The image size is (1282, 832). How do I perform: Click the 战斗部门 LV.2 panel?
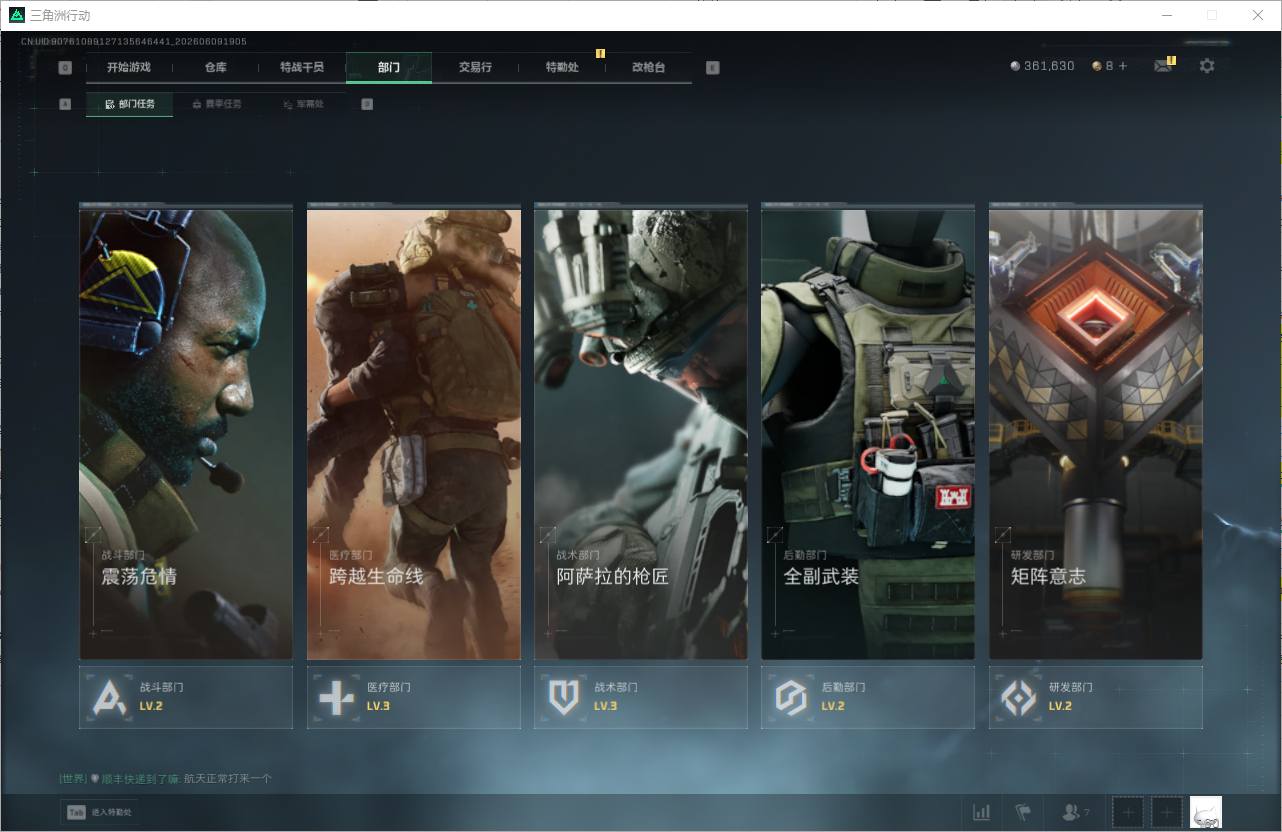[186, 697]
